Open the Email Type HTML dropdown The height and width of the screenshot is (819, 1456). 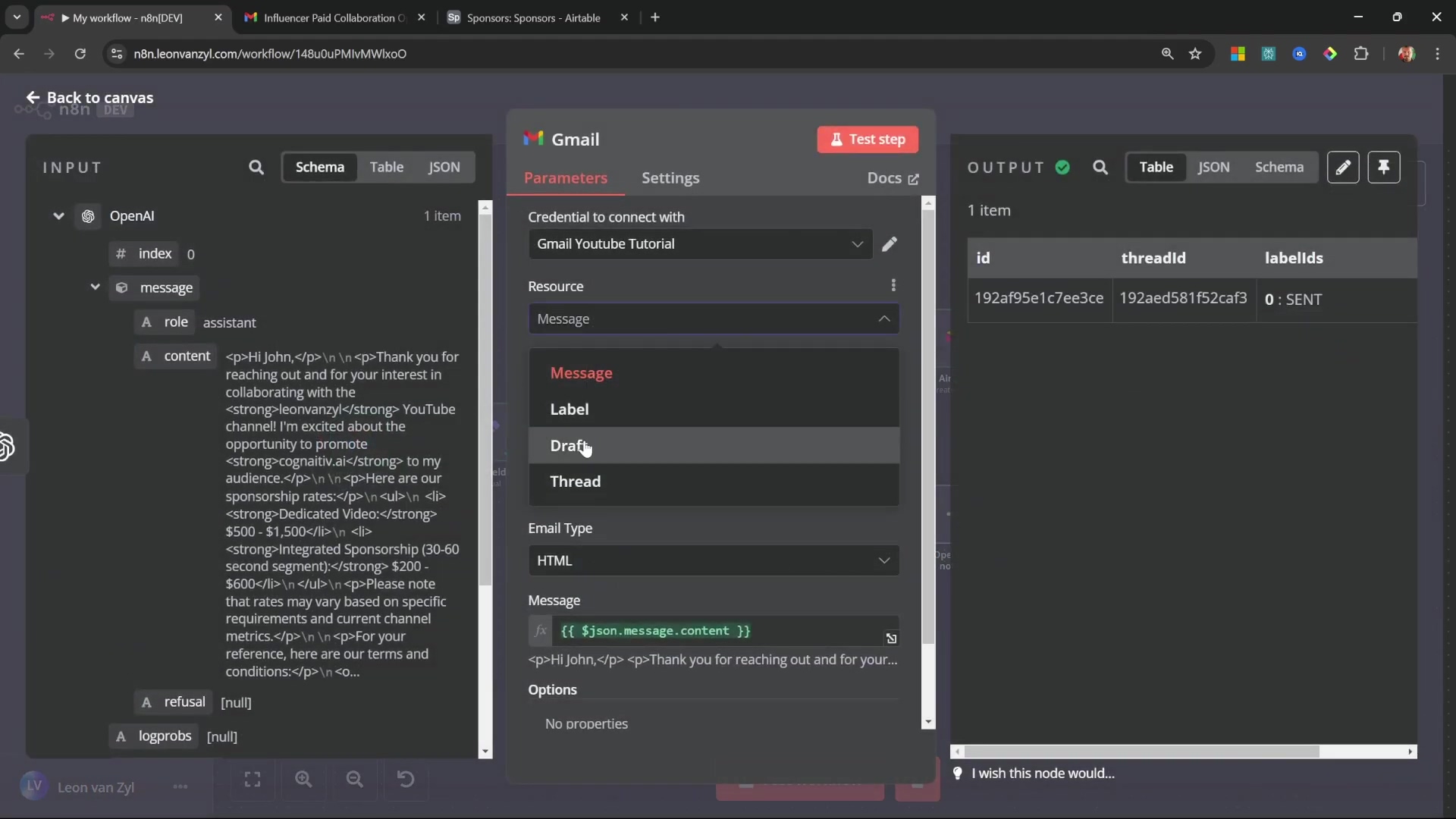click(713, 560)
